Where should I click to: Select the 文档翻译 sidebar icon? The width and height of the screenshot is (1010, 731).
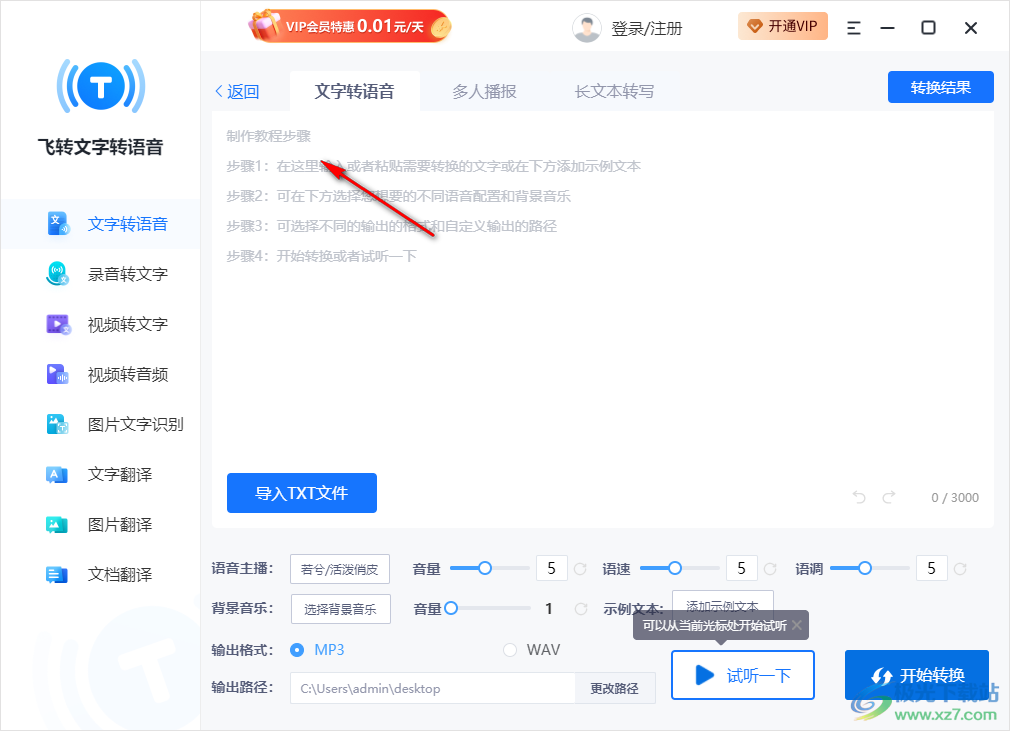tap(57, 574)
